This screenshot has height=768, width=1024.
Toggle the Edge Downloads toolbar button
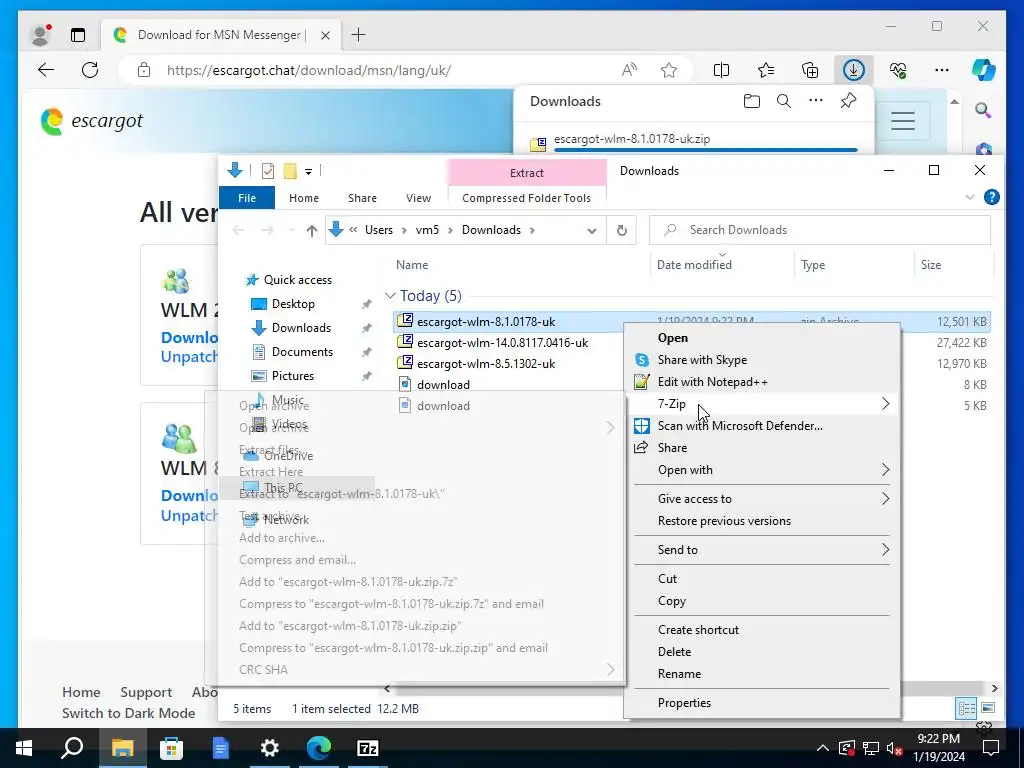coord(854,70)
